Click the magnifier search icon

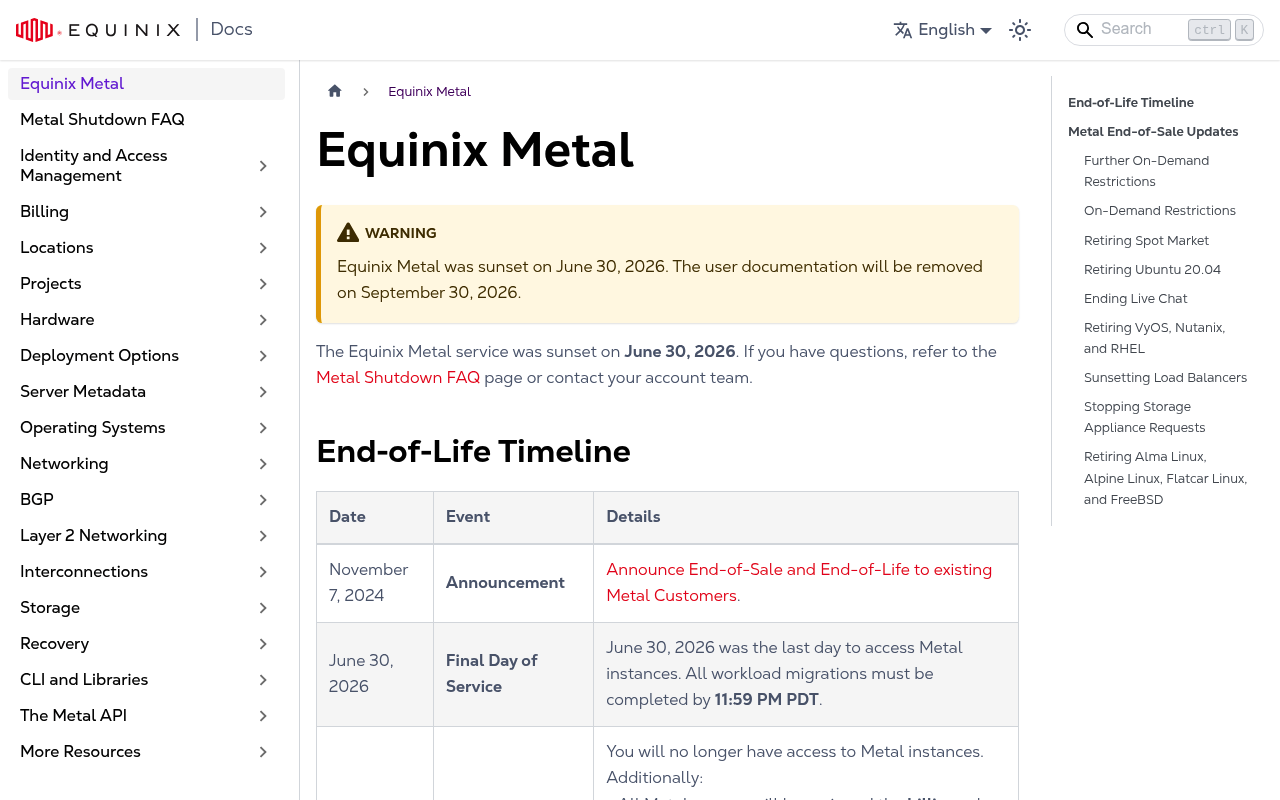[x=1085, y=30]
